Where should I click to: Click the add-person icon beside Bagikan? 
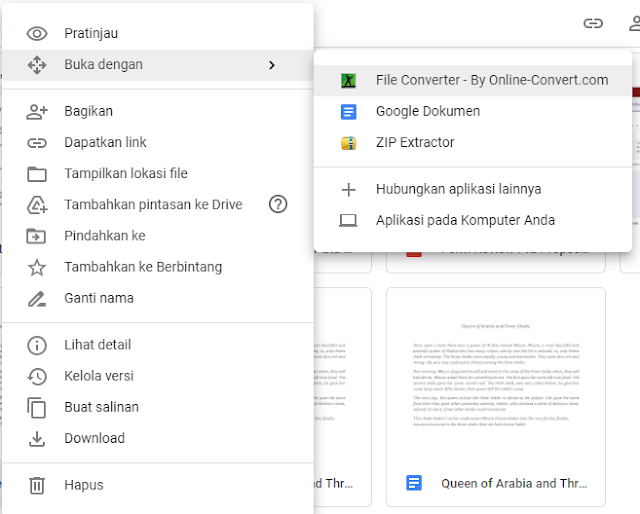[37, 111]
